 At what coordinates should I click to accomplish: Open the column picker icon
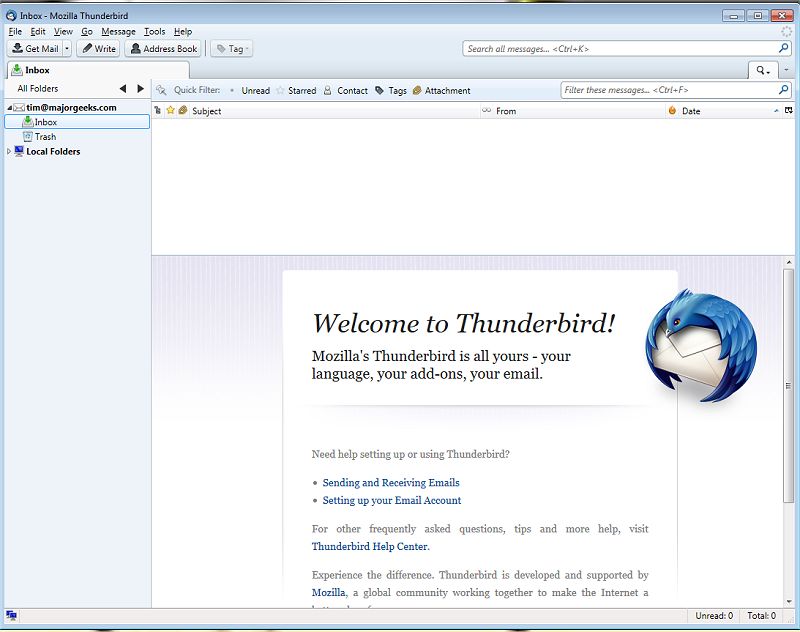pos(789,111)
